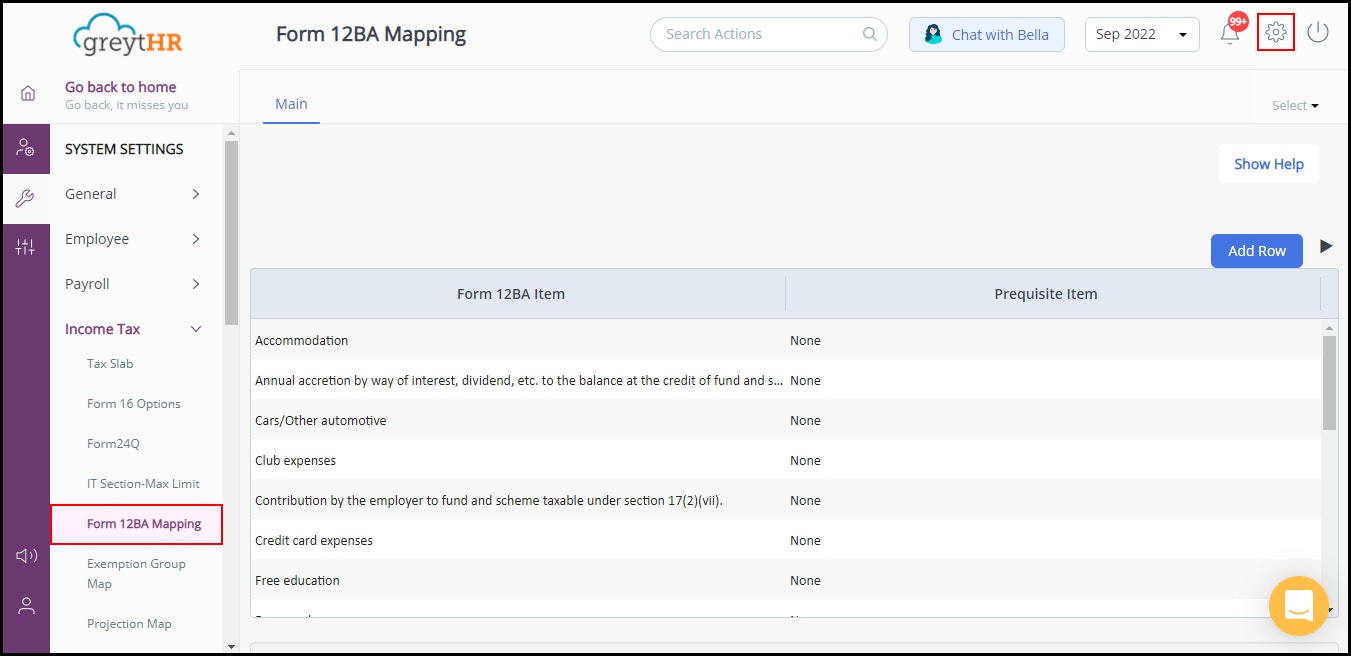Switch to the Main tab
This screenshot has height=656, width=1351.
tap(290, 103)
